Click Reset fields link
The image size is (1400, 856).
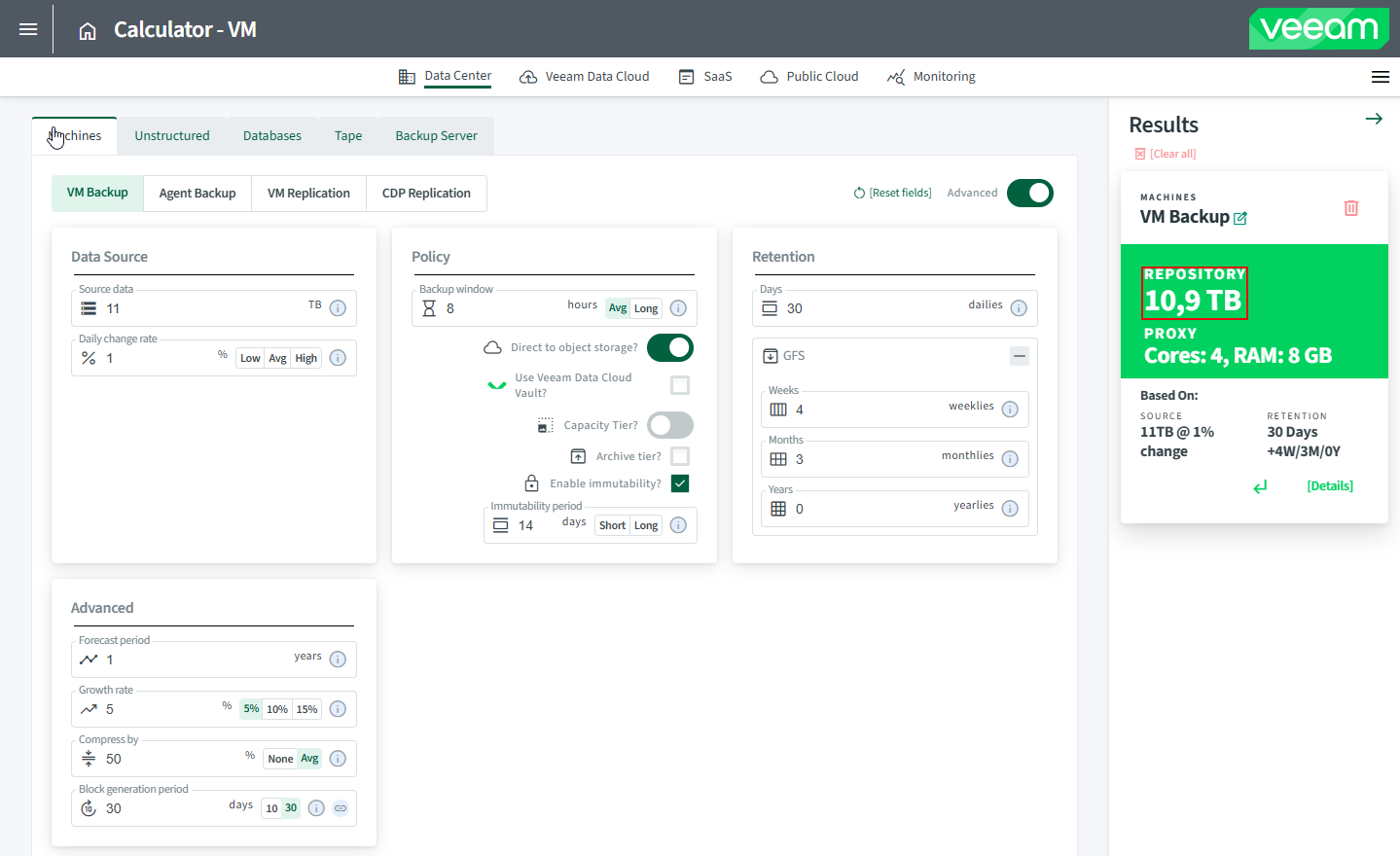click(x=892, y=193)
